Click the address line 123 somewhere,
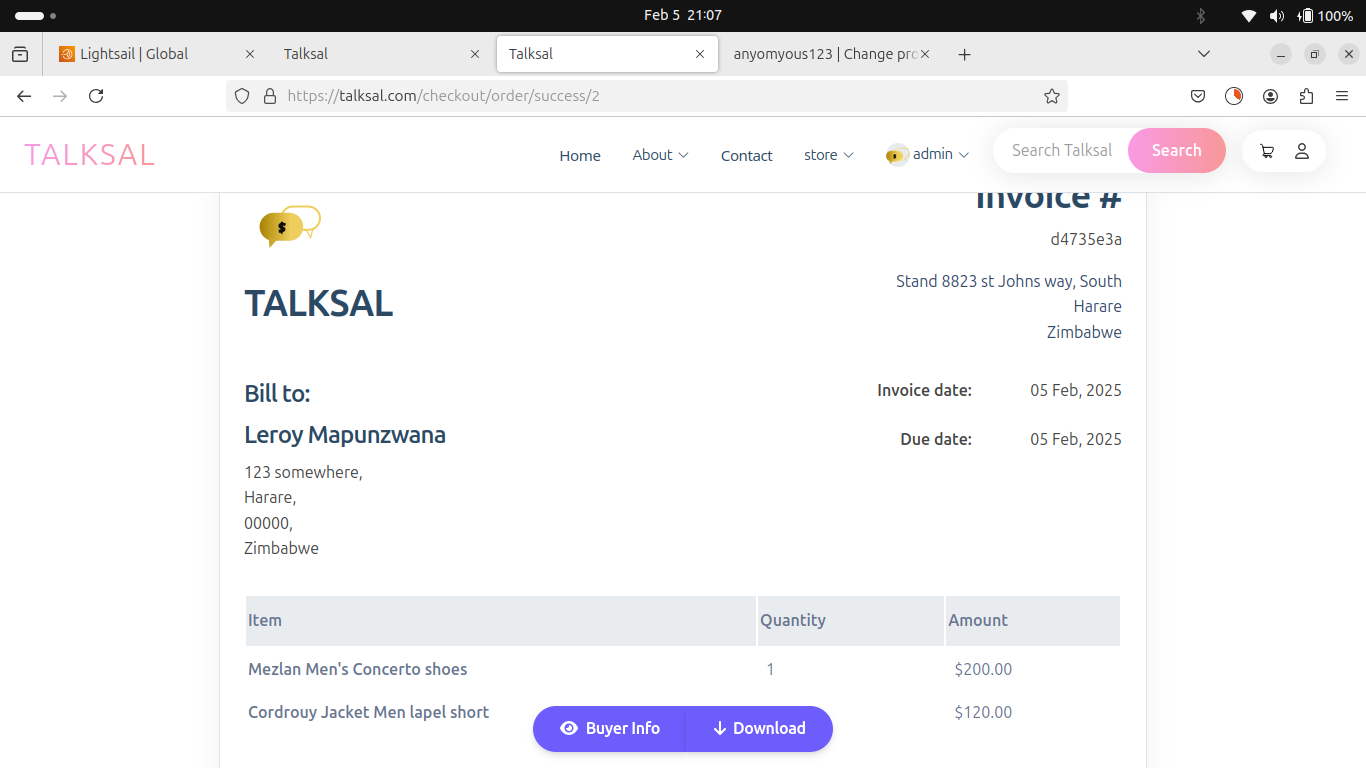Screen dimensions: 1366x768 click(x=303, y=472)
